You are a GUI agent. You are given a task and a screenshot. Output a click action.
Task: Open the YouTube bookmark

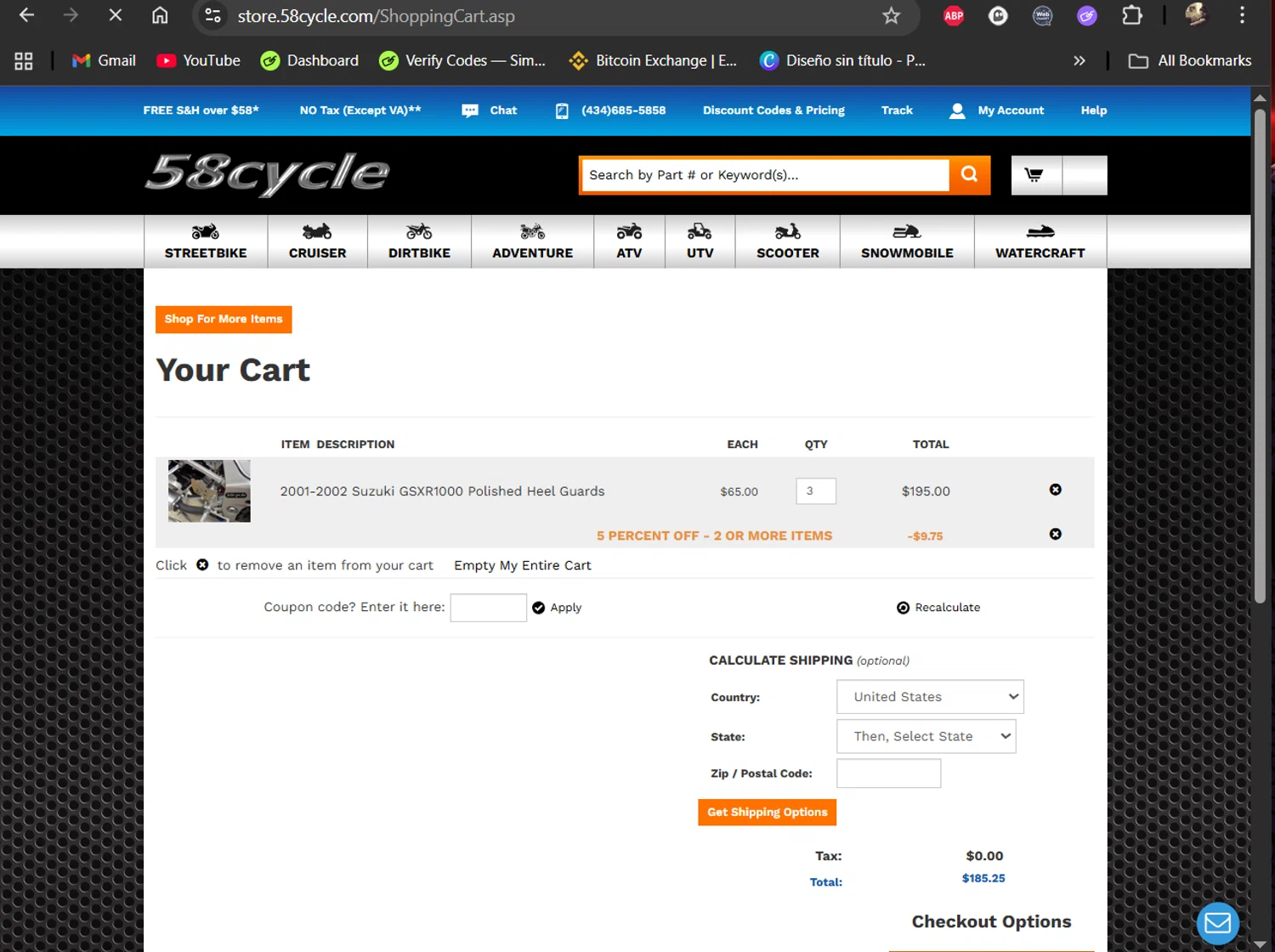pos(199,60)
